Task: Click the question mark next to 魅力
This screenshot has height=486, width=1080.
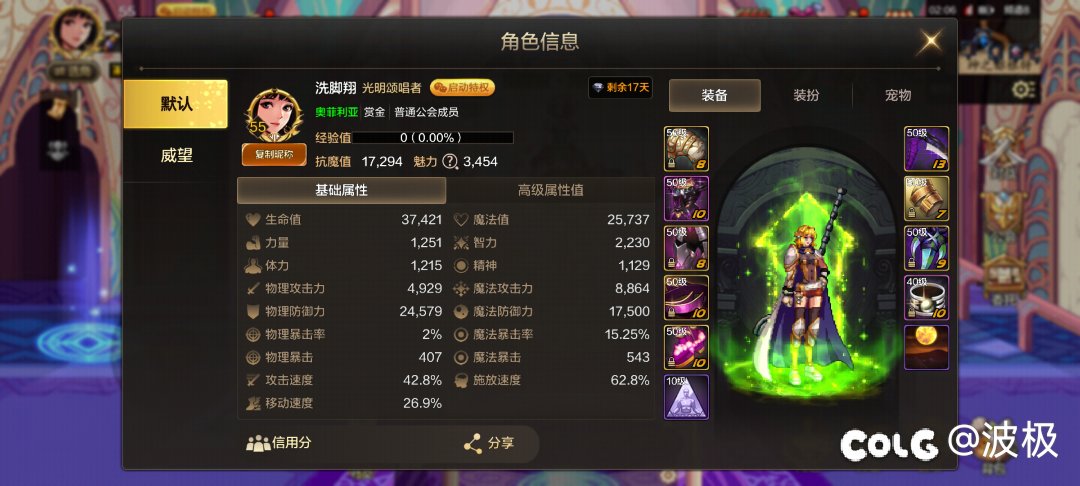Action: pos(450,162)
